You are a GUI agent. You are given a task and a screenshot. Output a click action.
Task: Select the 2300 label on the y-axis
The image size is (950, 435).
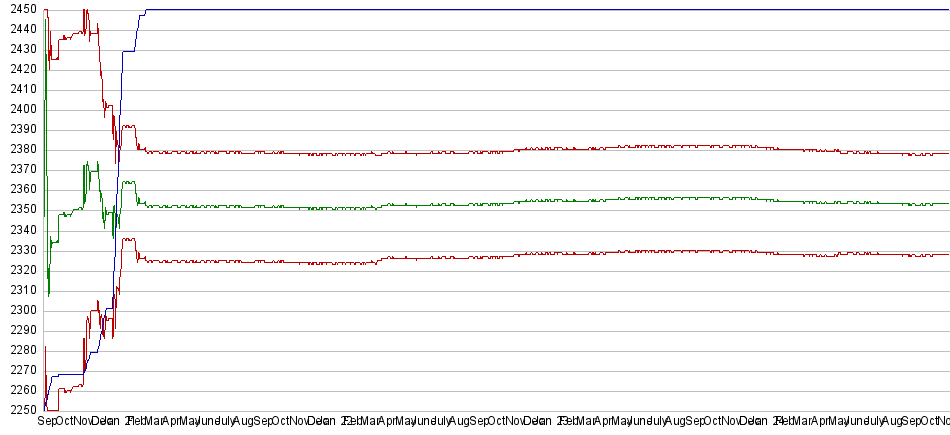point(19,310)
